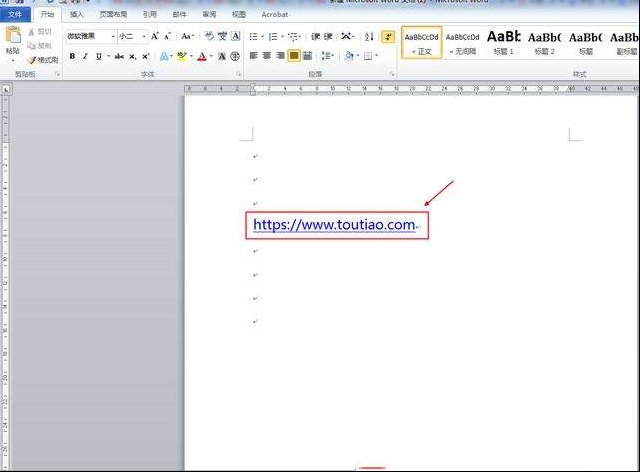Activate the Format Painter (格式刷)
This screenshot has width=640, height=472.
(x=43, y=60)
